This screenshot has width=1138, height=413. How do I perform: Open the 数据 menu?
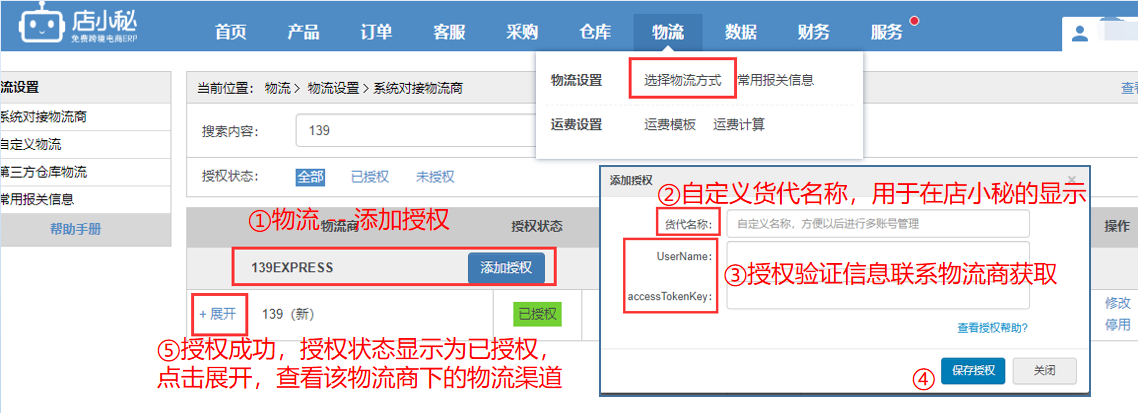pyautogui.click(x=740, y=32)
